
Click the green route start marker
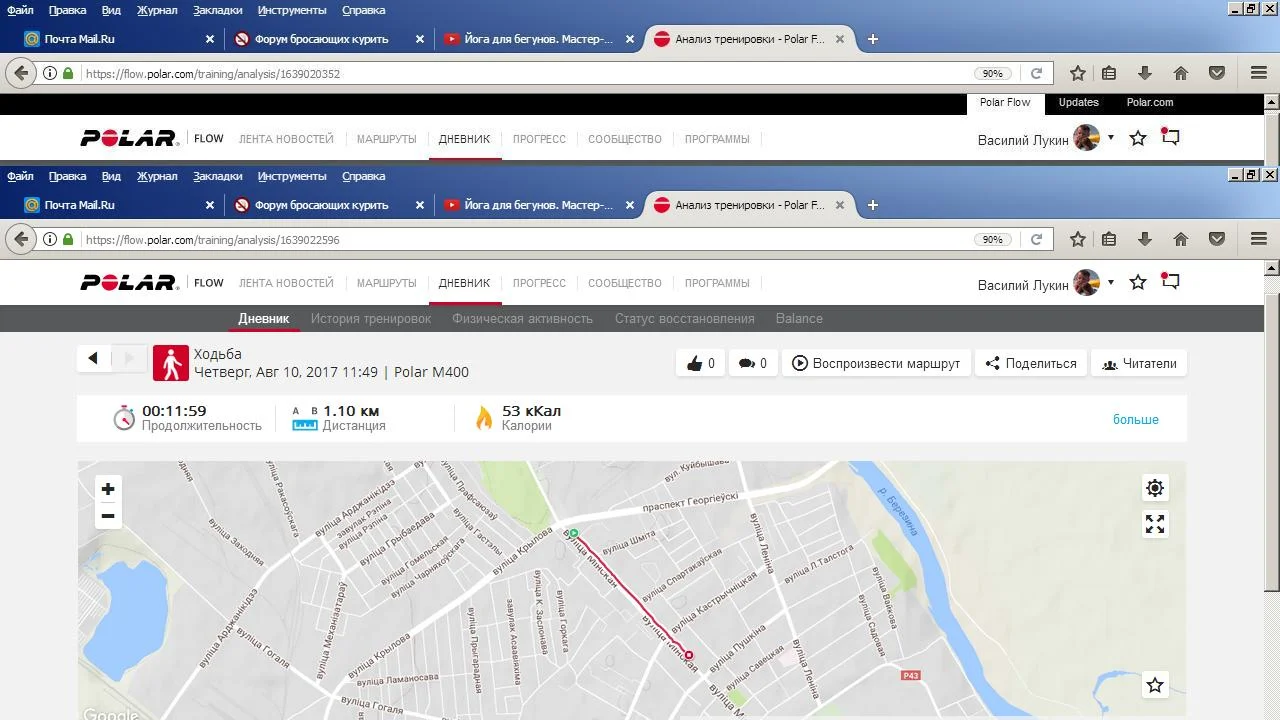573,533
